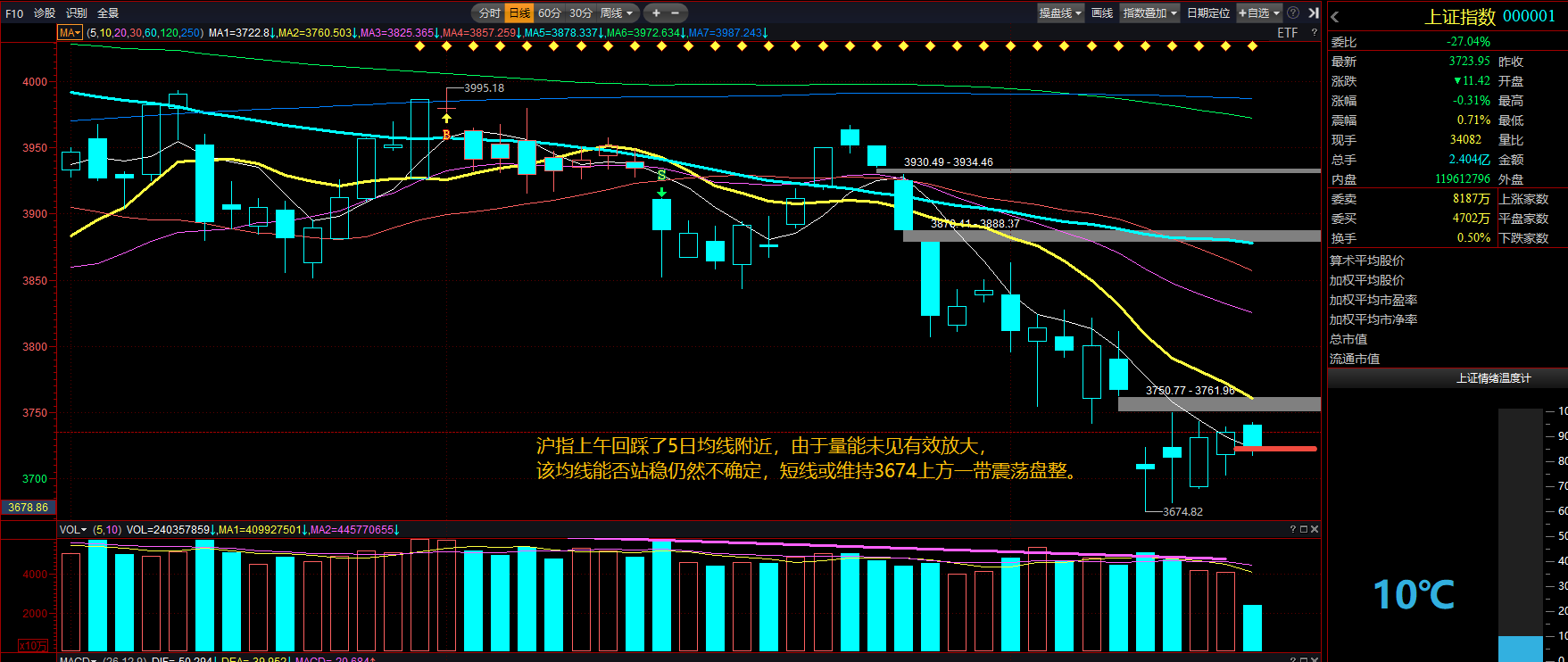This screenshot has width=1568, height=662.
Task: Select the 60分 period
Action: tap(550, 12)
